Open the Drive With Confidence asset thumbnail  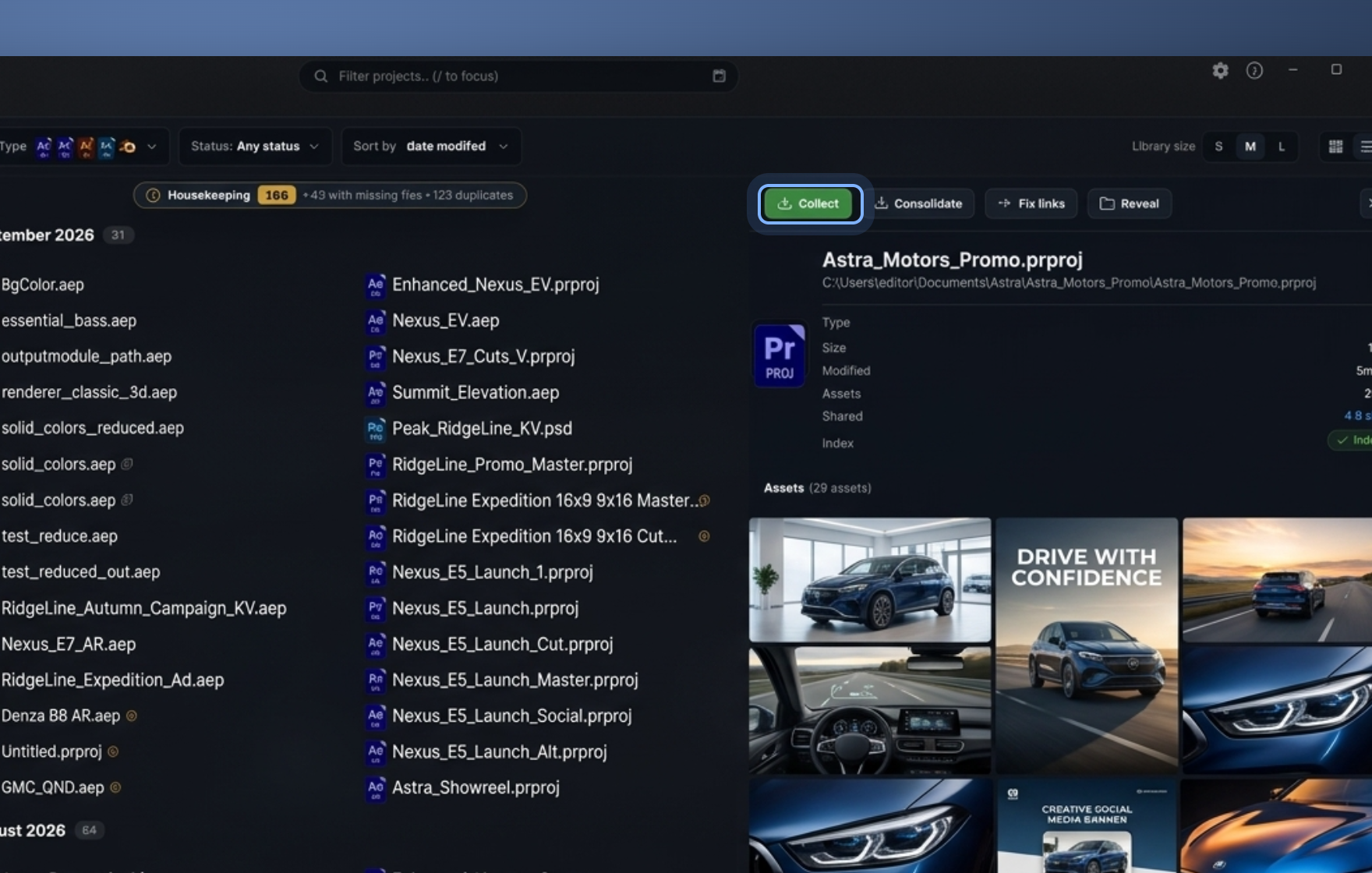[x=1087, y=645]
